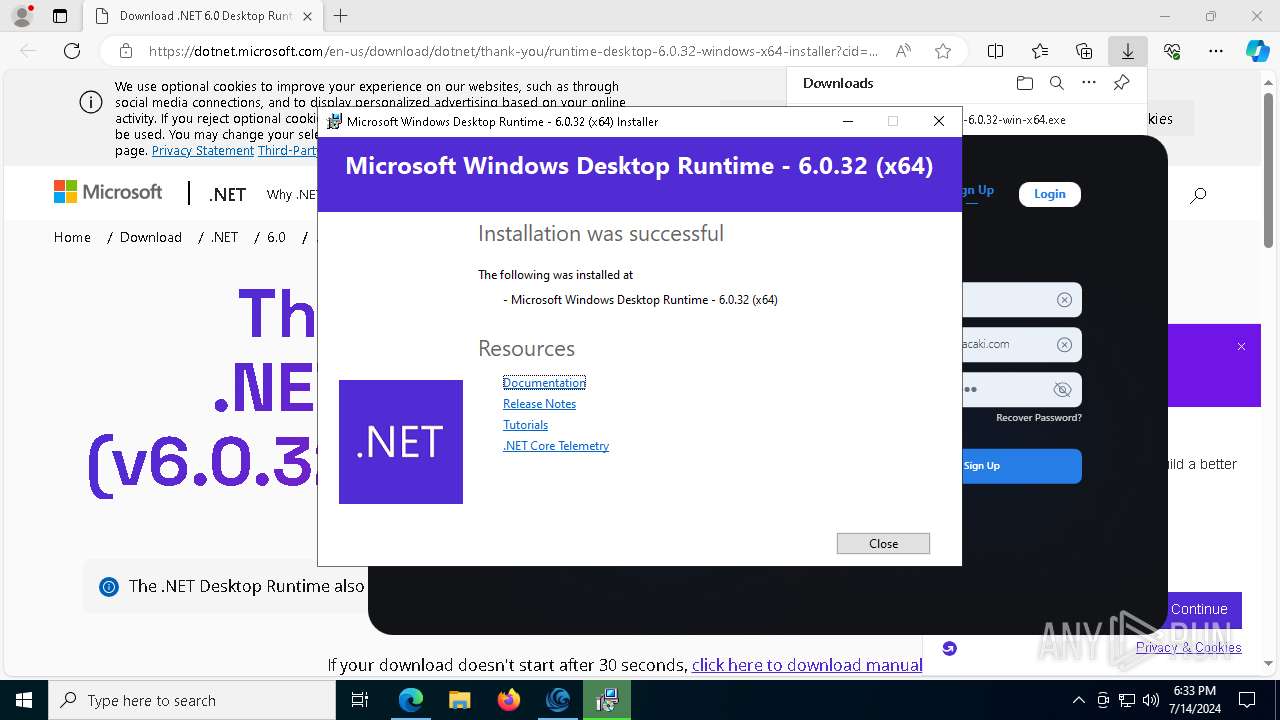This screenshot has width=1280, height=720.
Task: Open more options in Downloads panel
Action: 1089,83
